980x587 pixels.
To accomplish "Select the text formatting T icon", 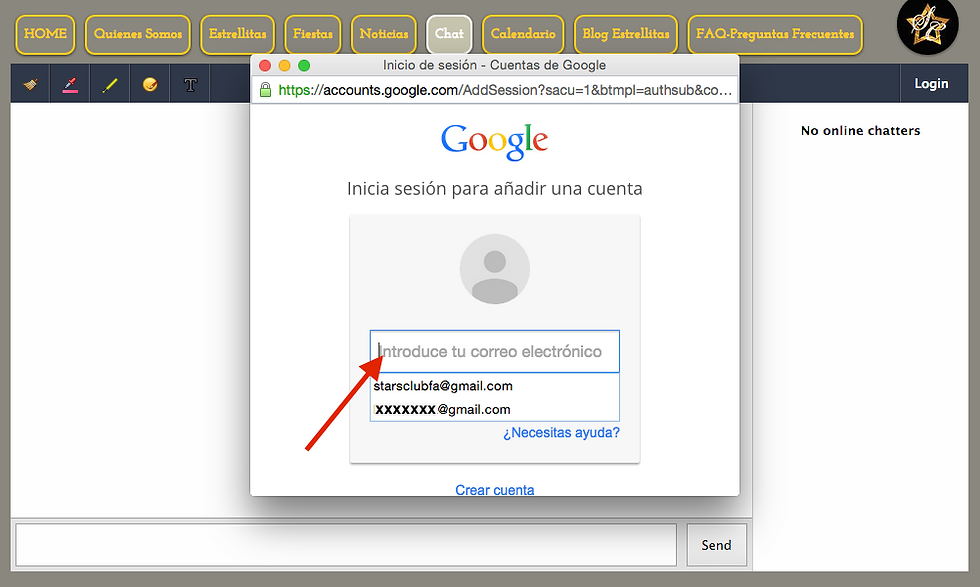I will pyautogui.click(x=191, y=84).
